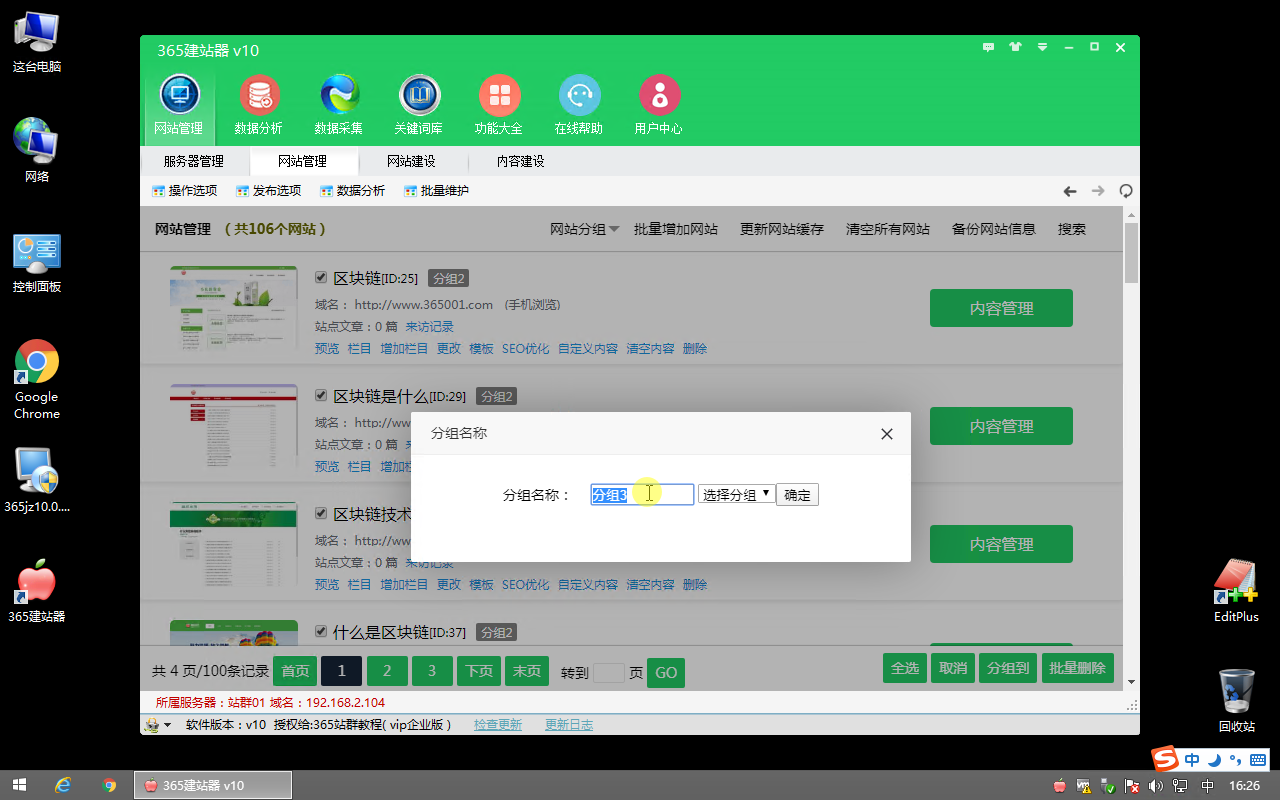Switch to the 服务器管理 tab

coord(194,161)
